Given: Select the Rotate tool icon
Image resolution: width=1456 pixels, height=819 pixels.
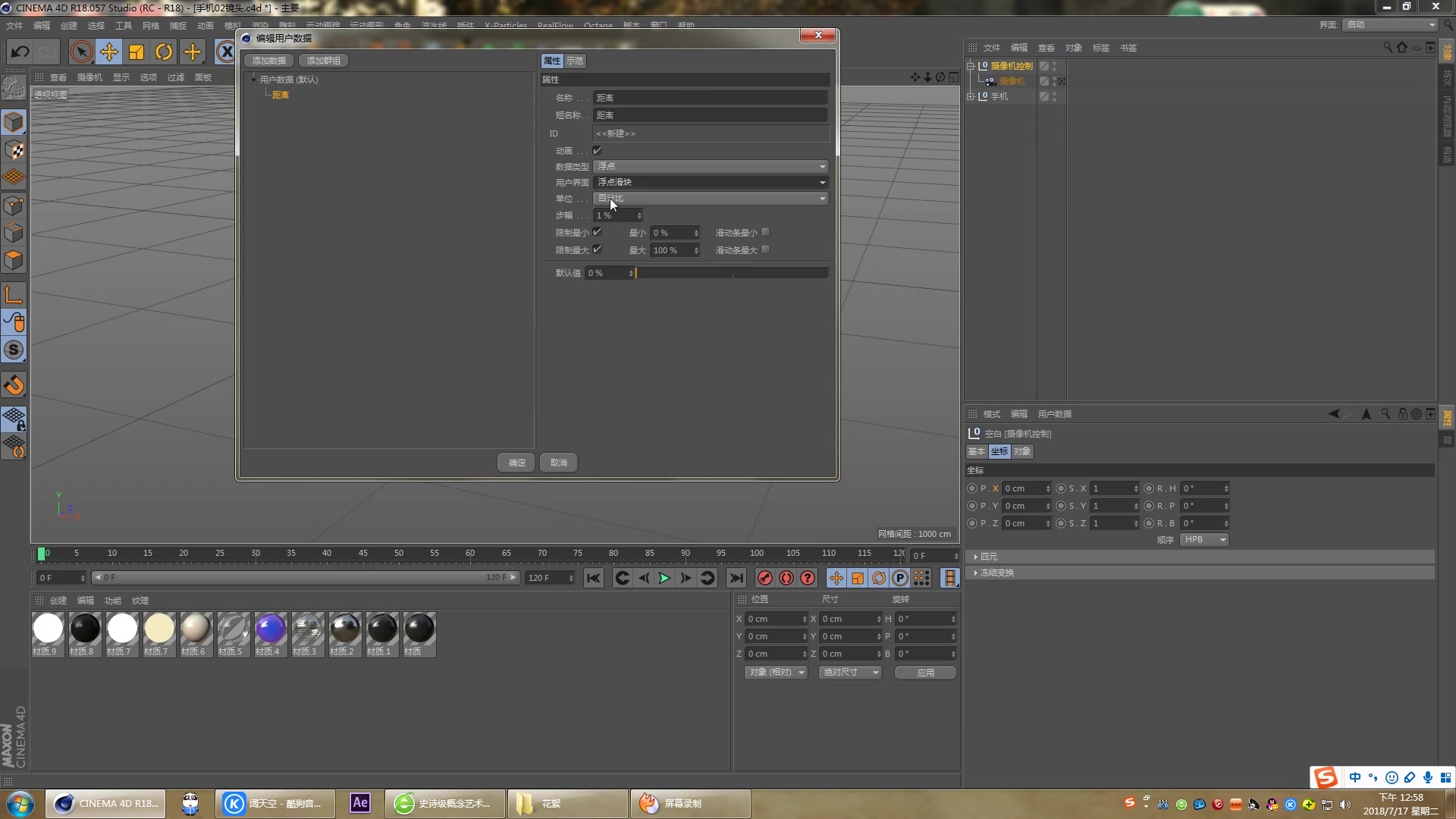Looking at the screenshot, I should (x=164, y=52).
